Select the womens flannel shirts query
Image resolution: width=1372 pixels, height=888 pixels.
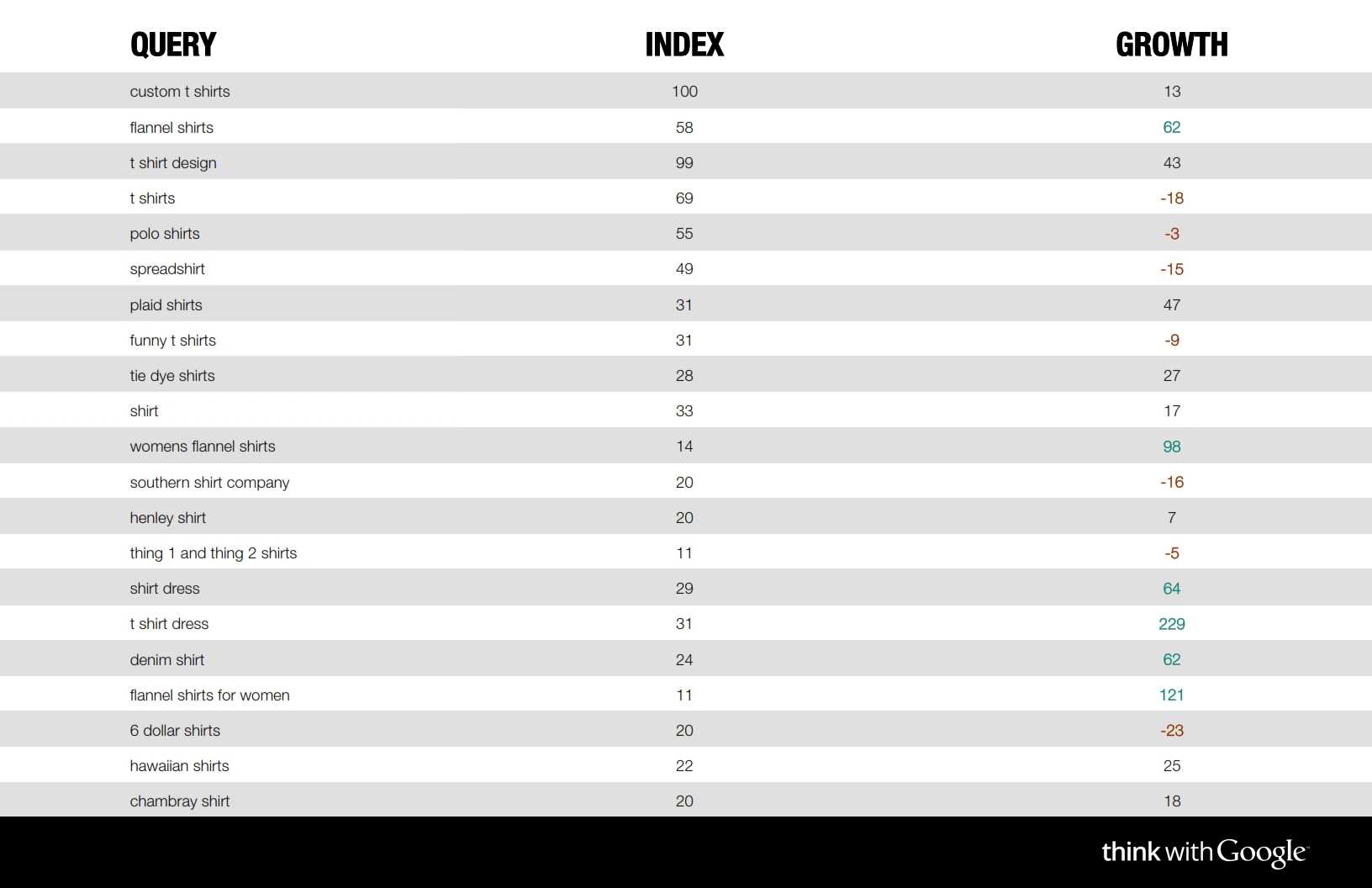point(203,447)
